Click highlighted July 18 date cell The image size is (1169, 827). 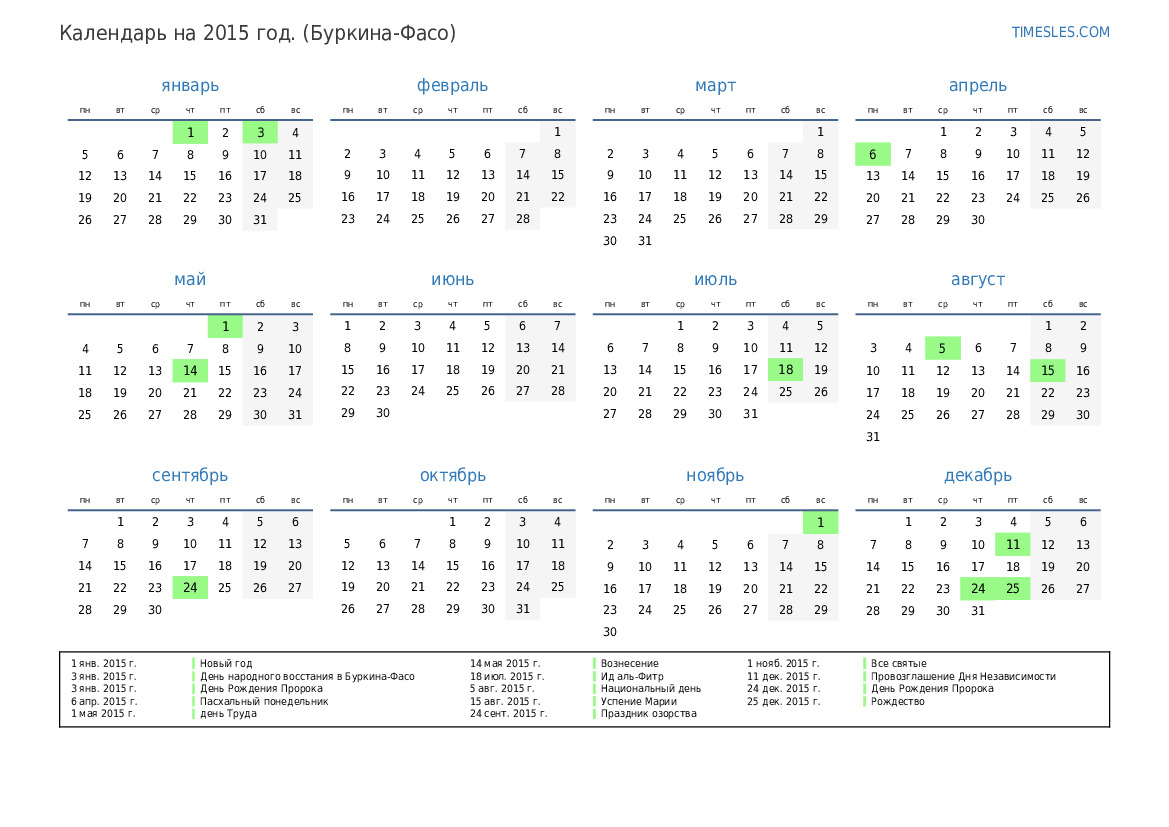click(785, 371)
